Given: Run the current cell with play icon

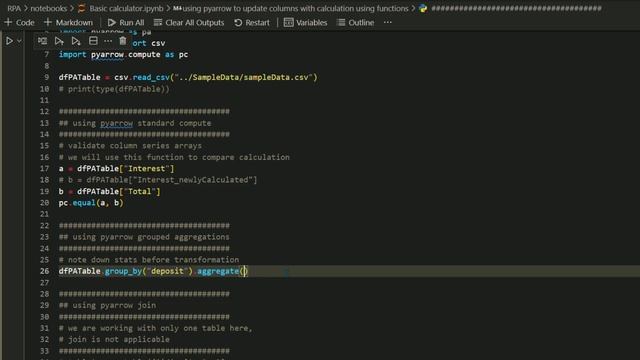Looking at the screenshot, I should (x=9, y=41).
